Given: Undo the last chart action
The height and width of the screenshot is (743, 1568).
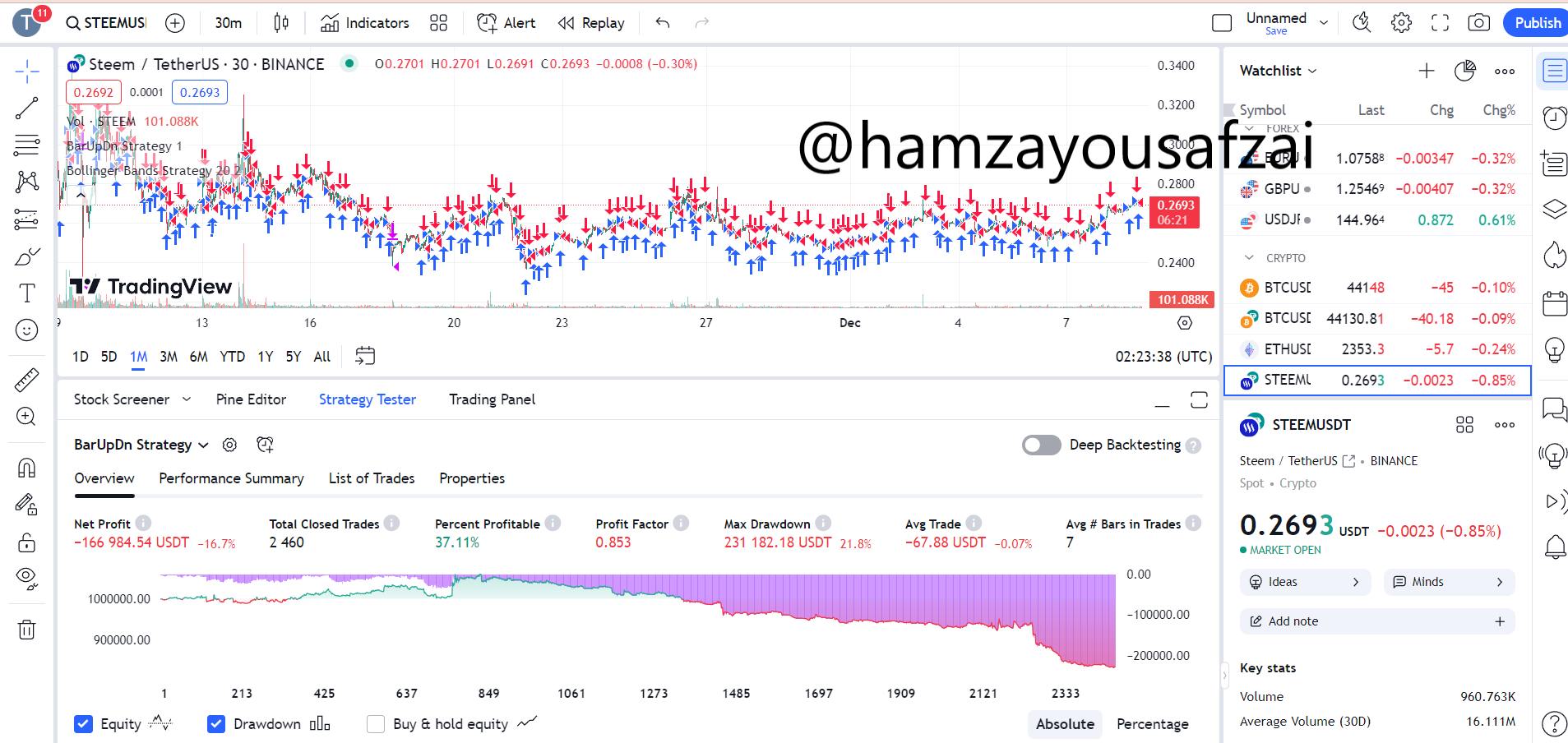Looking at the screenshot, I should click(663, 23).
